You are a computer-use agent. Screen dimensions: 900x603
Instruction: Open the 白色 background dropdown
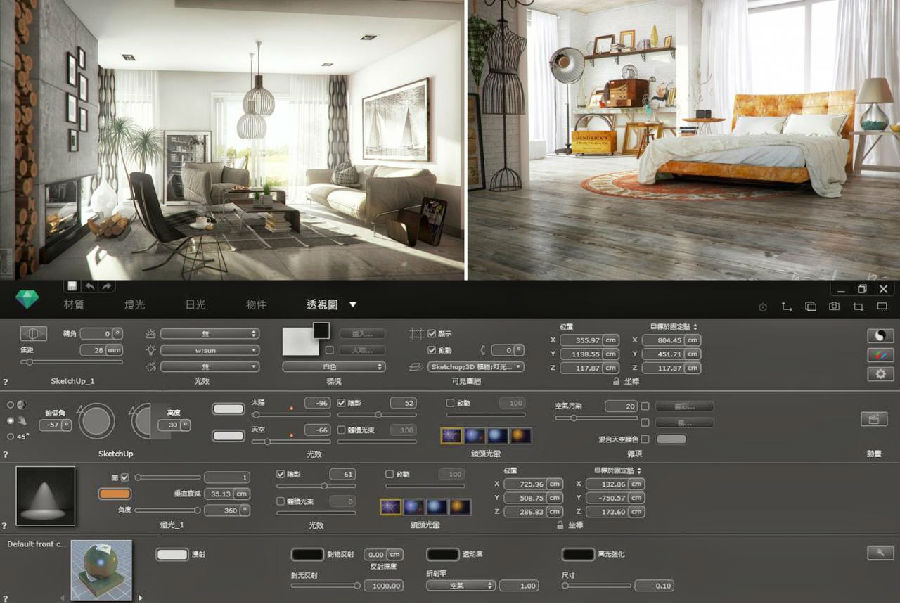[333, 367]
